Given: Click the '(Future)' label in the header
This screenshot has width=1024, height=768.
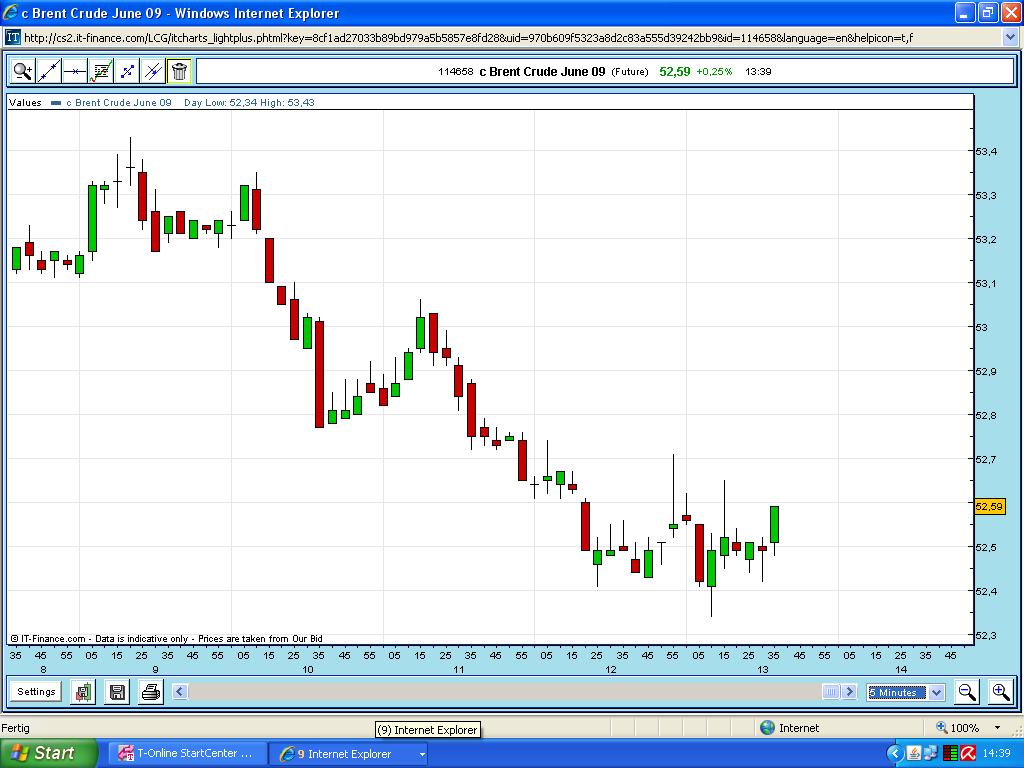Looking at the screenshot, I should tap(630, 72).
